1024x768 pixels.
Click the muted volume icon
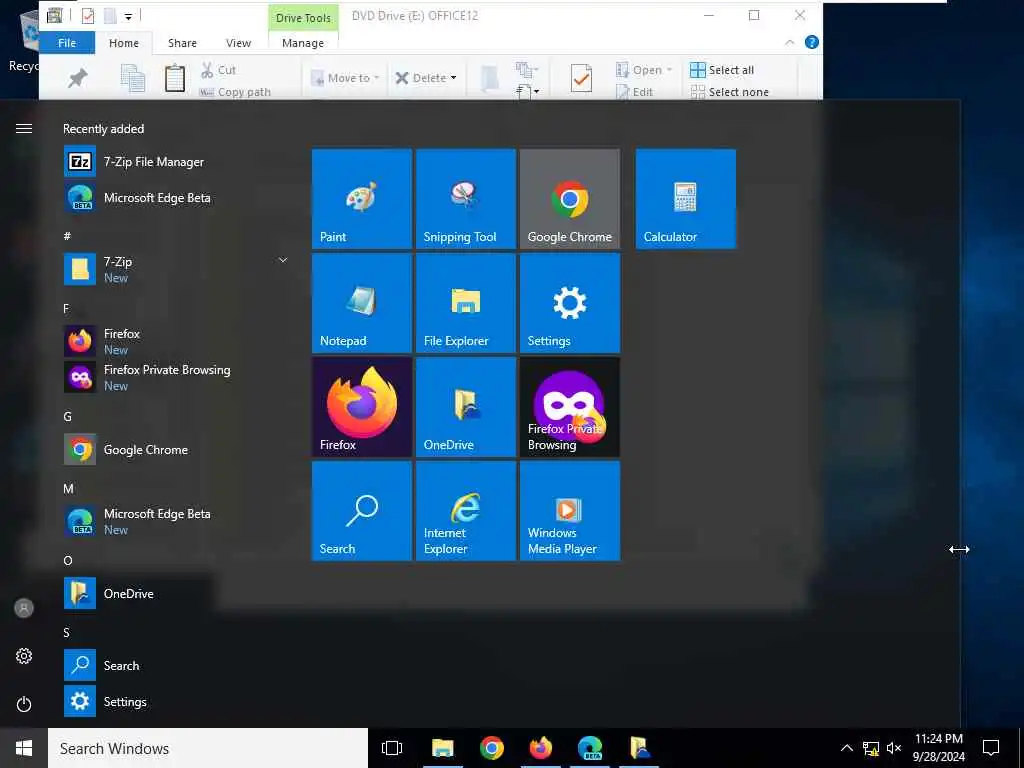point(894,748)
